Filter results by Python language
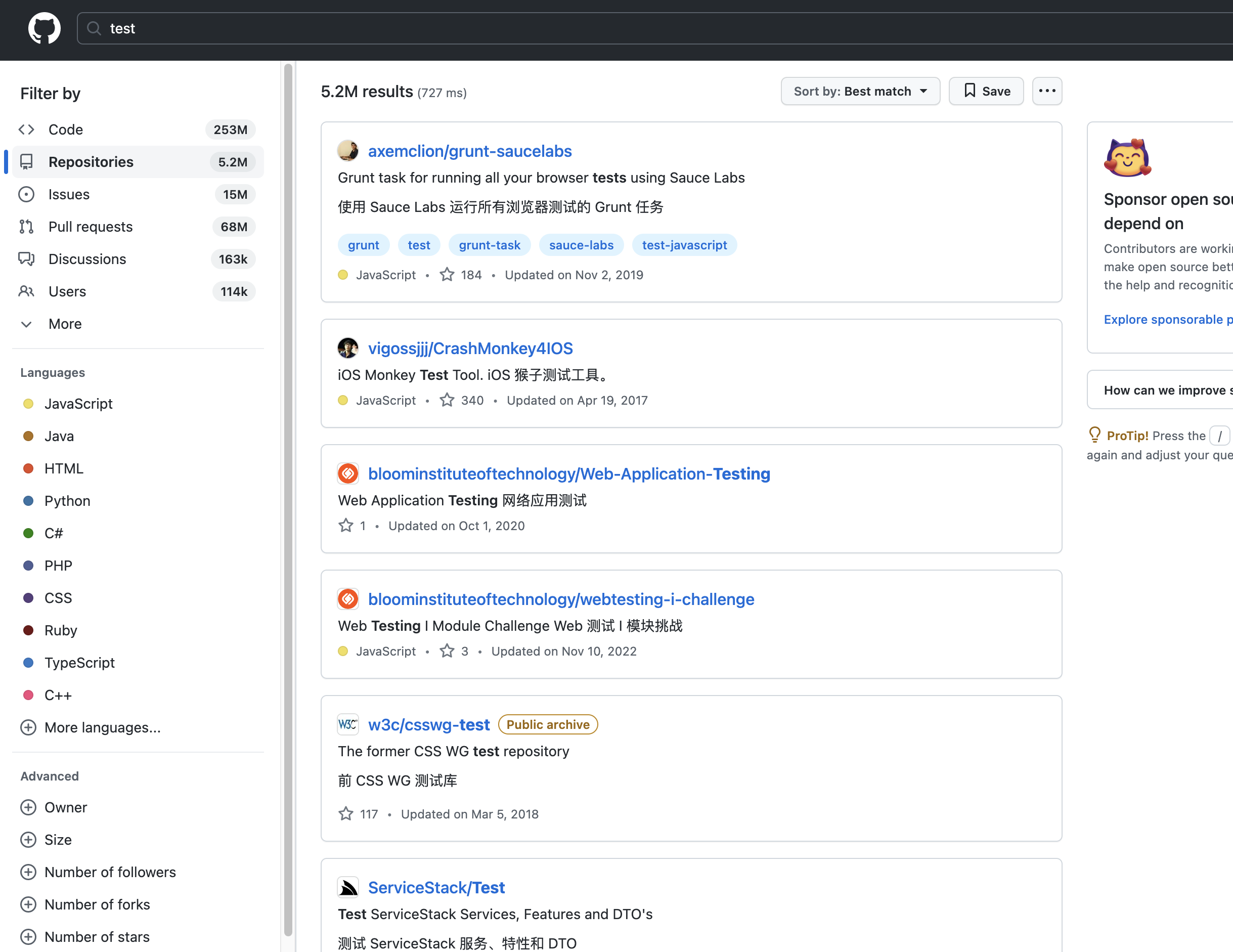 [67, 501]
